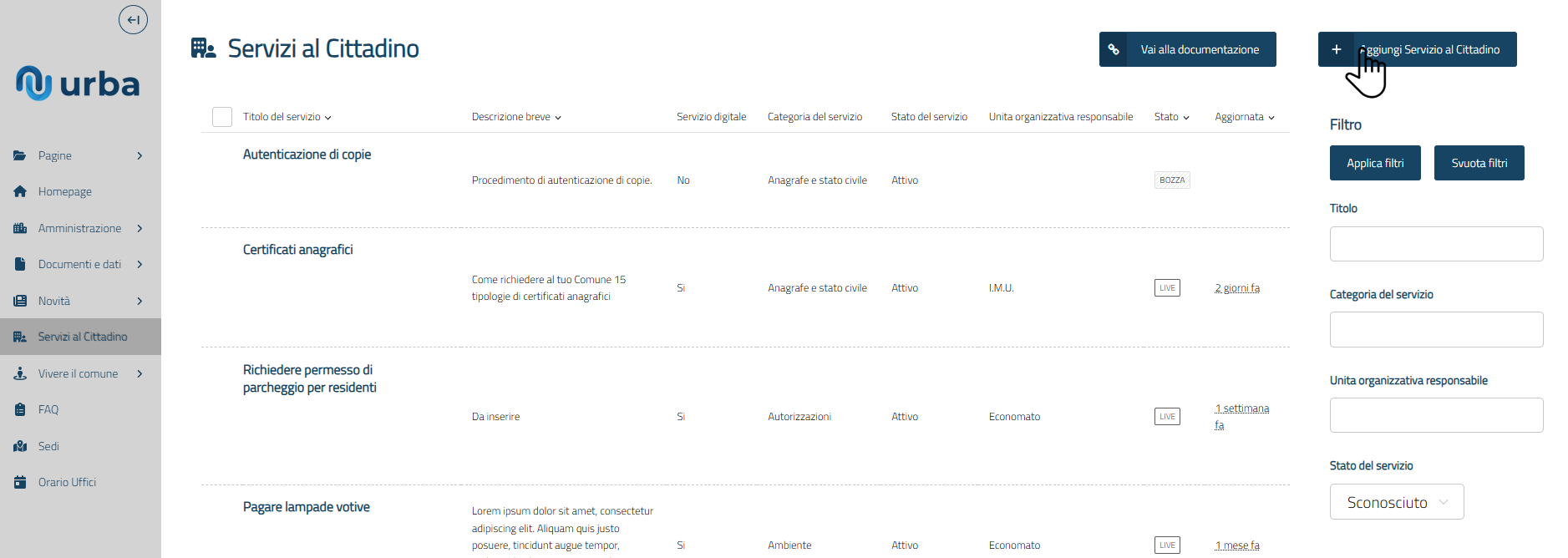The image size is (1568, 558).
Task: Click the Orario Uffici calendar icon
Action: (x=20, y=482)
